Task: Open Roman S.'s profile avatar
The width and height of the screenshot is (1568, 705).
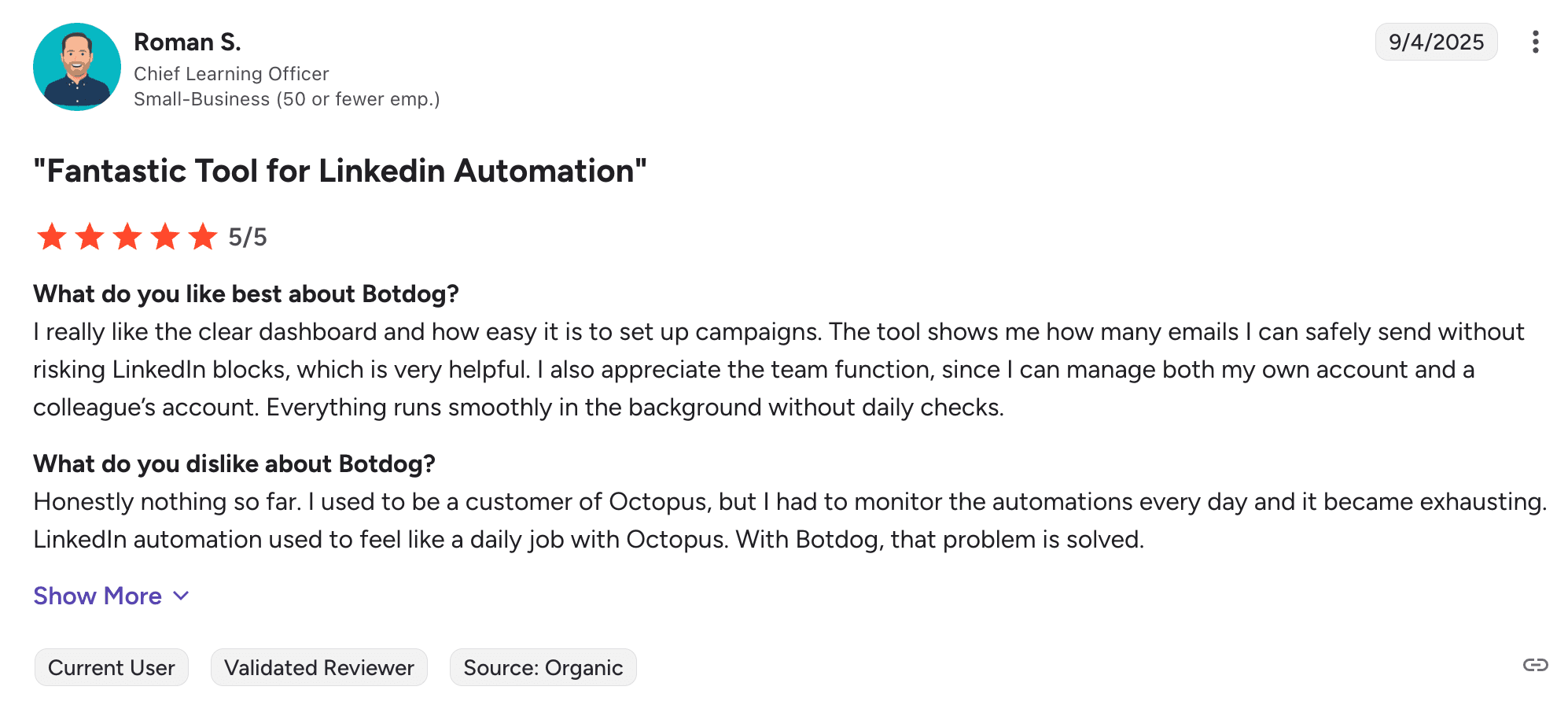Action: pos(76,67)
